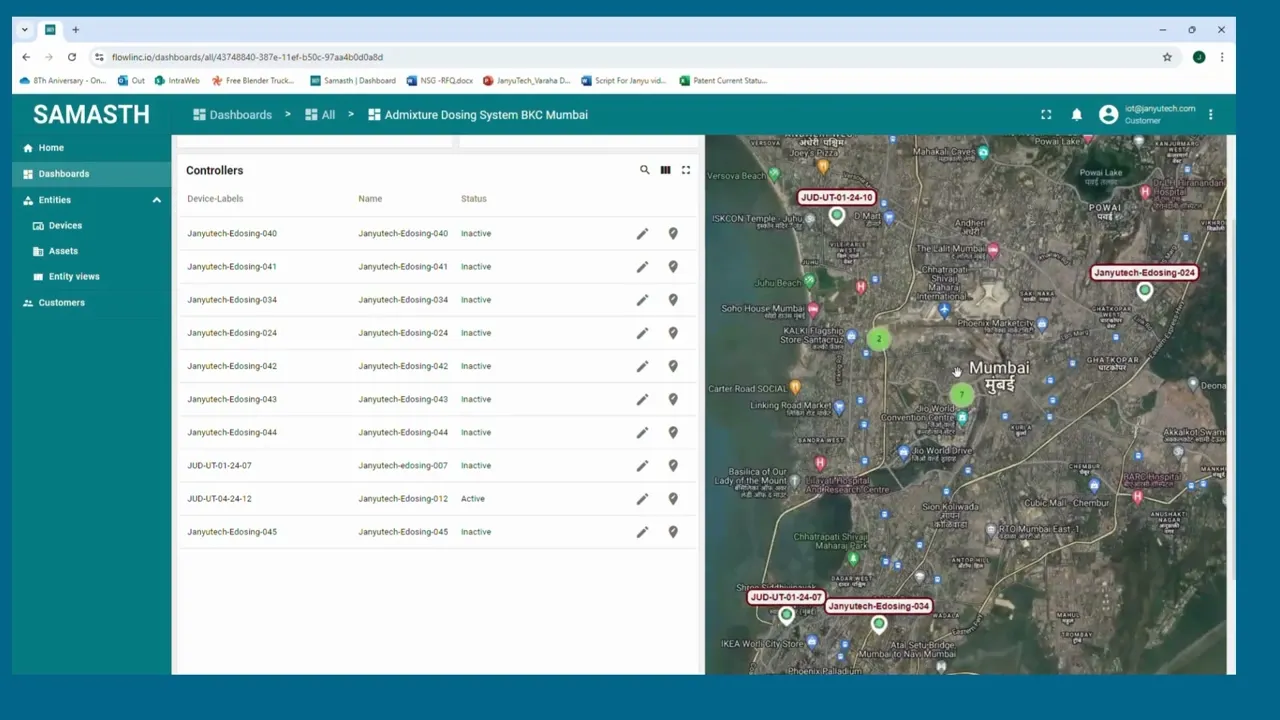The image size is (1280, 720).
Task: Edit the Janyutech-Edosing-045 row
Action: [642, 532]
